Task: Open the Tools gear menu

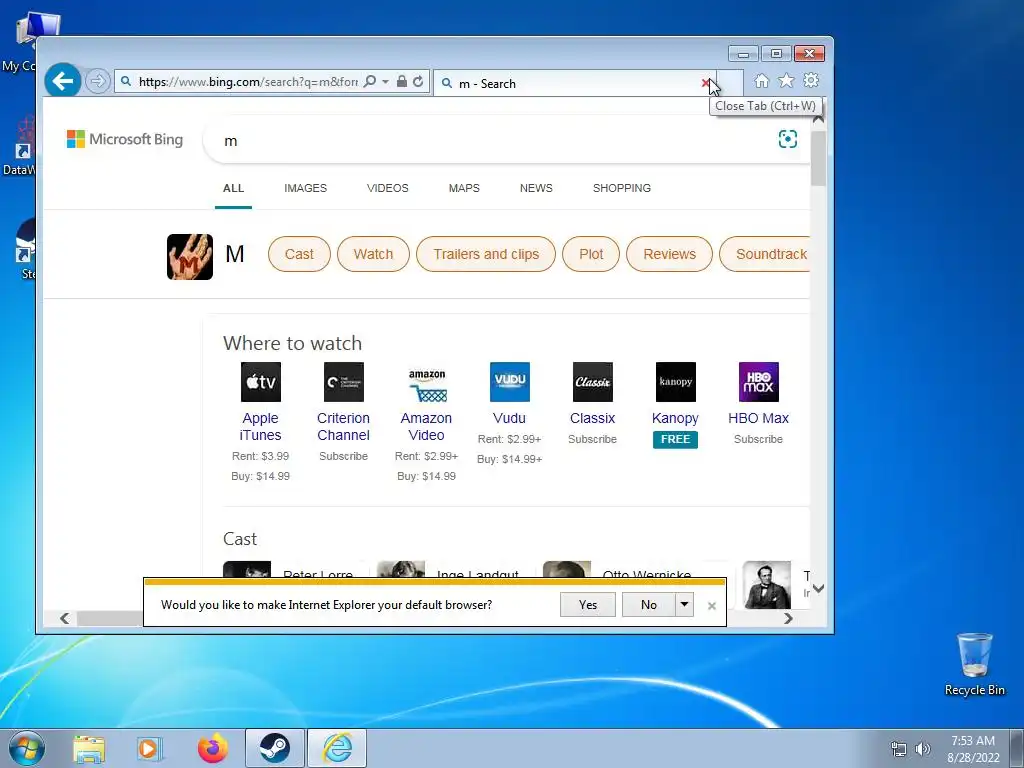Action: point(811,80)
